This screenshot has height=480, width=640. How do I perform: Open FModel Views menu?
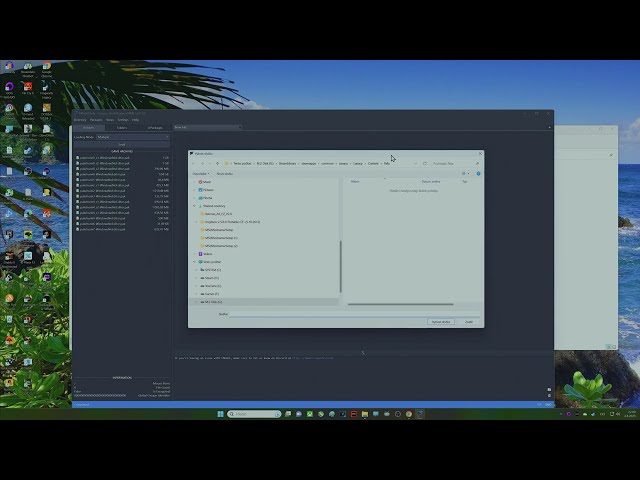tap(110, 120)
